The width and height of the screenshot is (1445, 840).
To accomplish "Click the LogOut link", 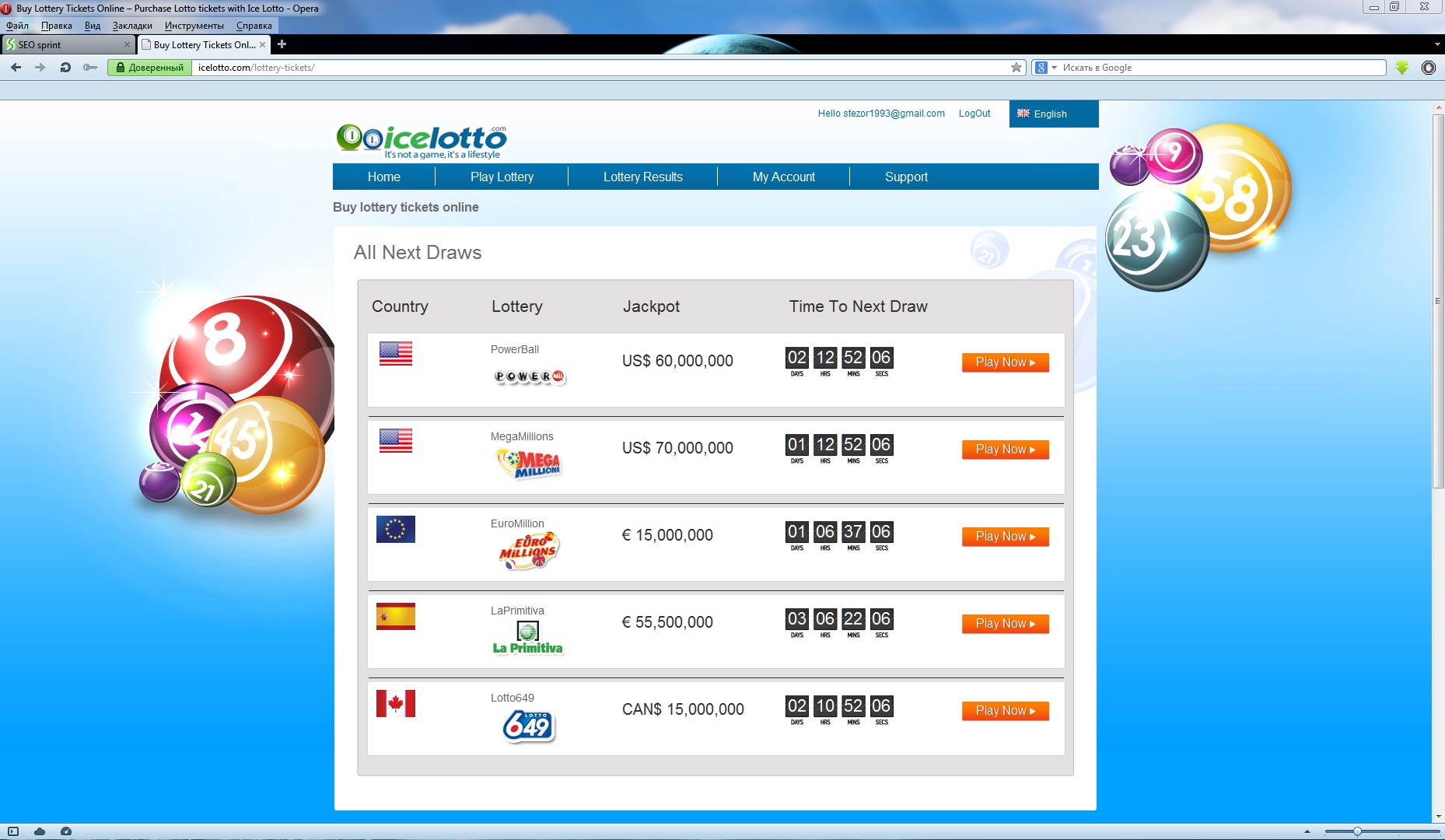I will pos(974,114).
